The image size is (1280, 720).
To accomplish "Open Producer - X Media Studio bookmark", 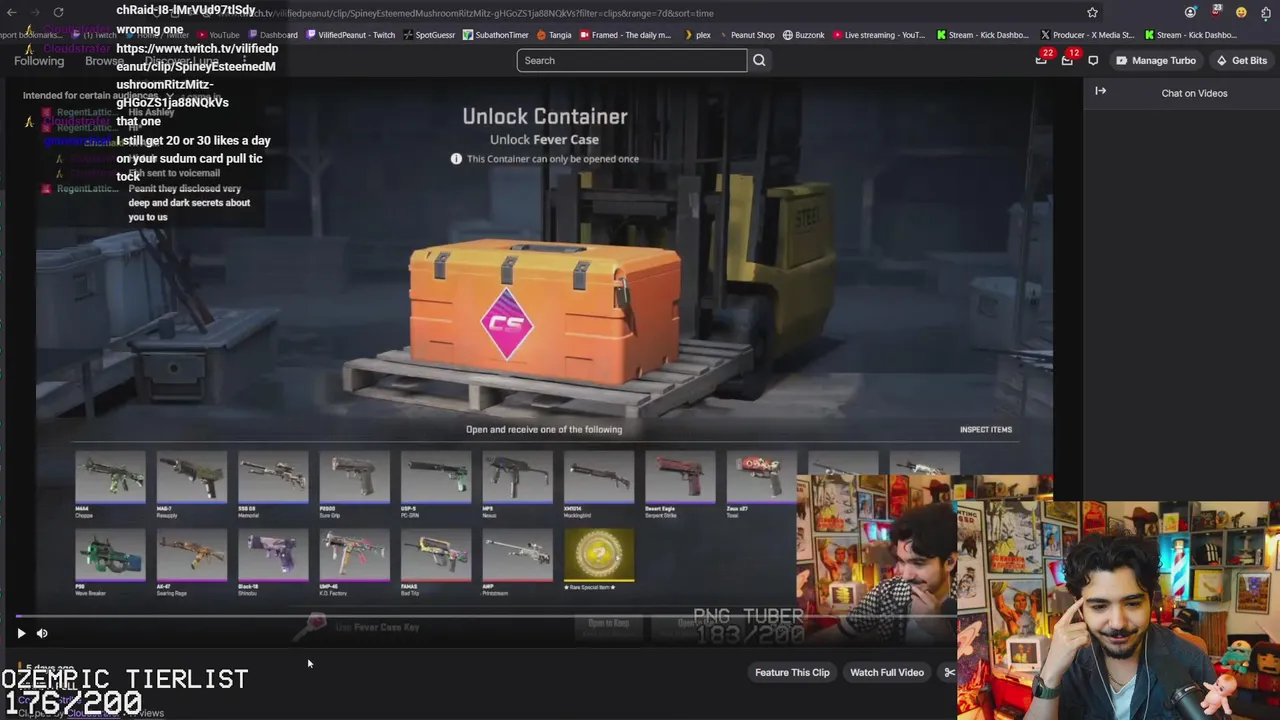I will tap(1087, 35).
